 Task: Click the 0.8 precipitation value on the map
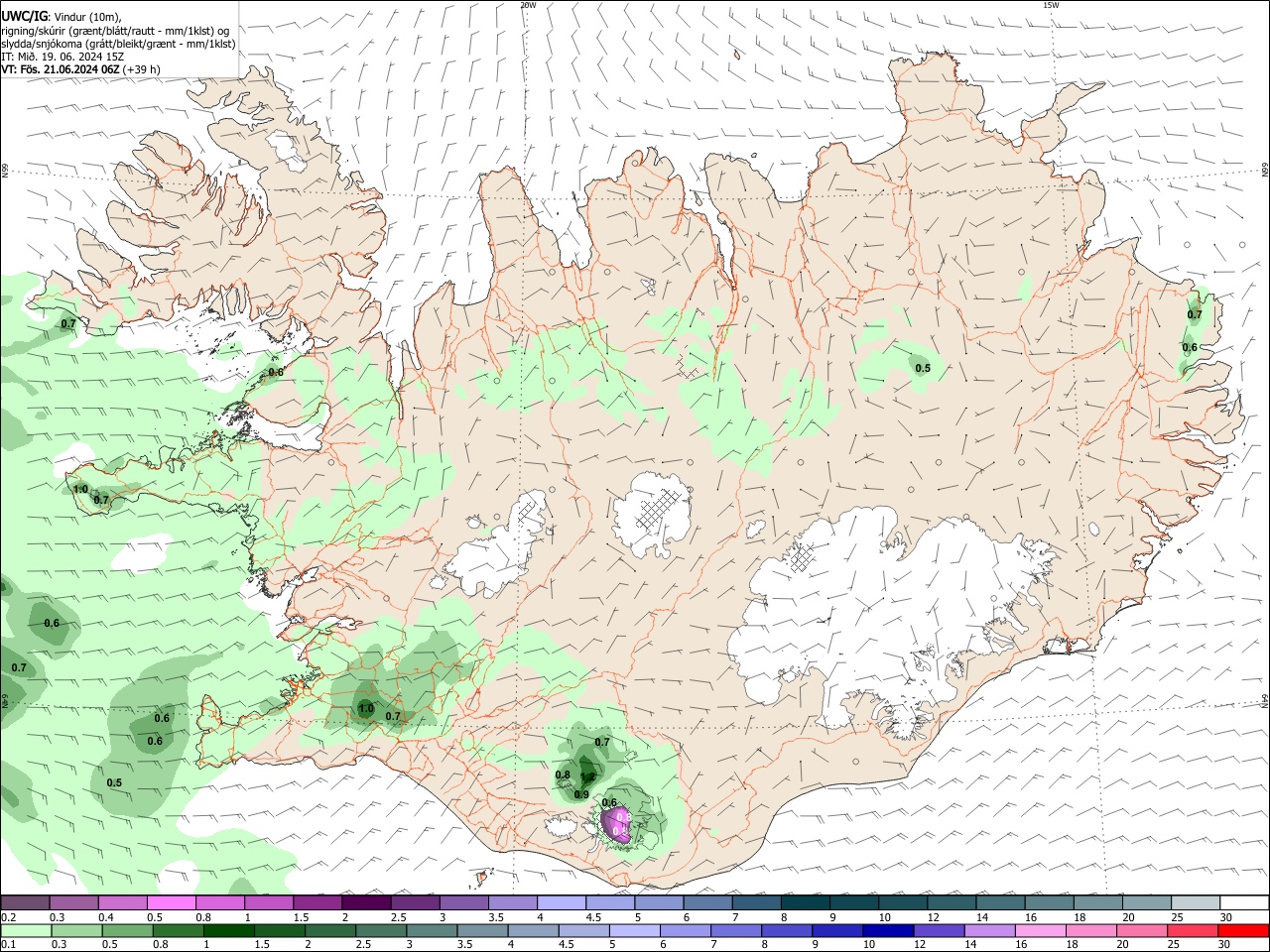(563, 774)
